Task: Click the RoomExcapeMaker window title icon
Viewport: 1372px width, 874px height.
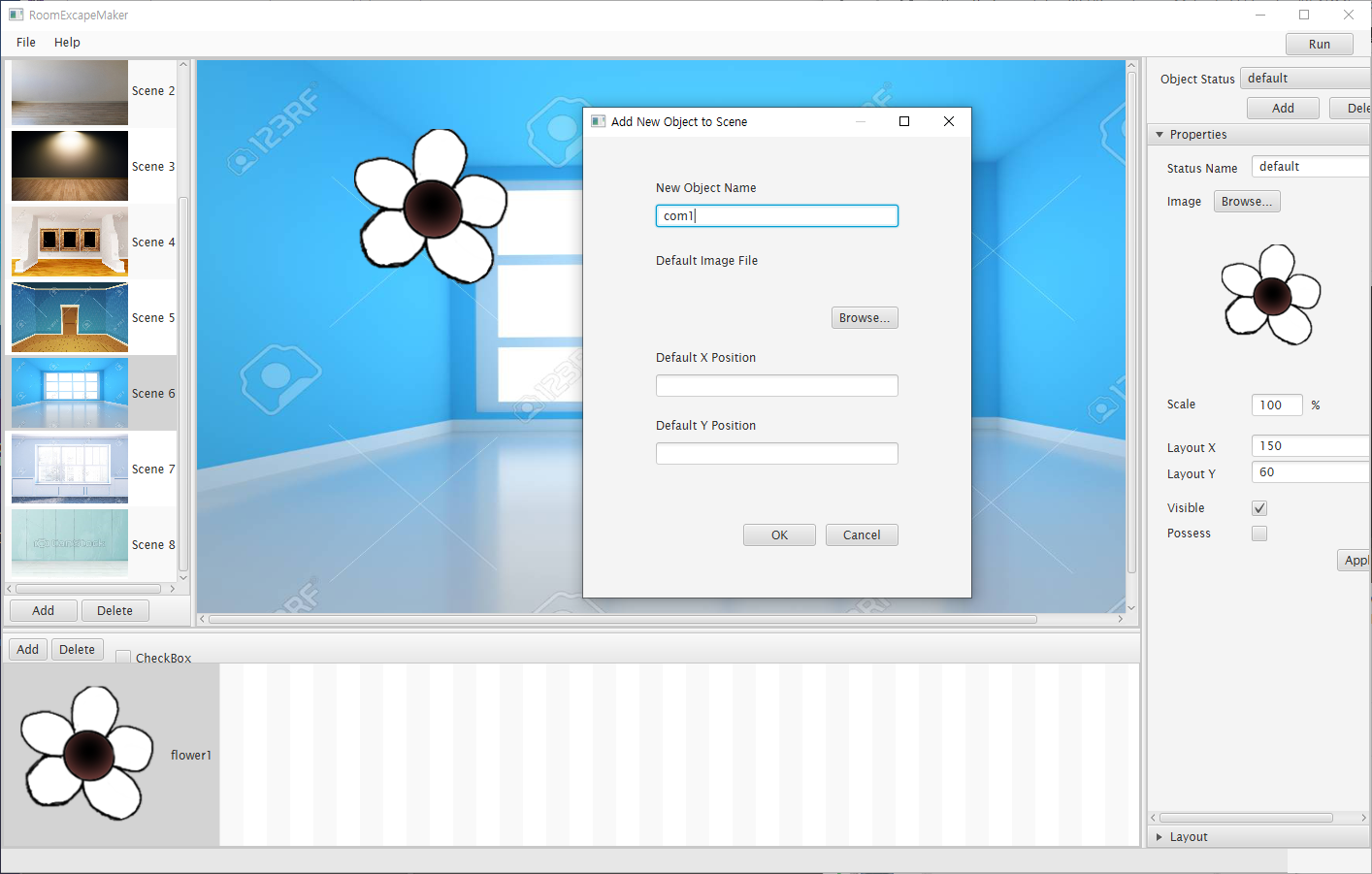Action: coord(16,15)
